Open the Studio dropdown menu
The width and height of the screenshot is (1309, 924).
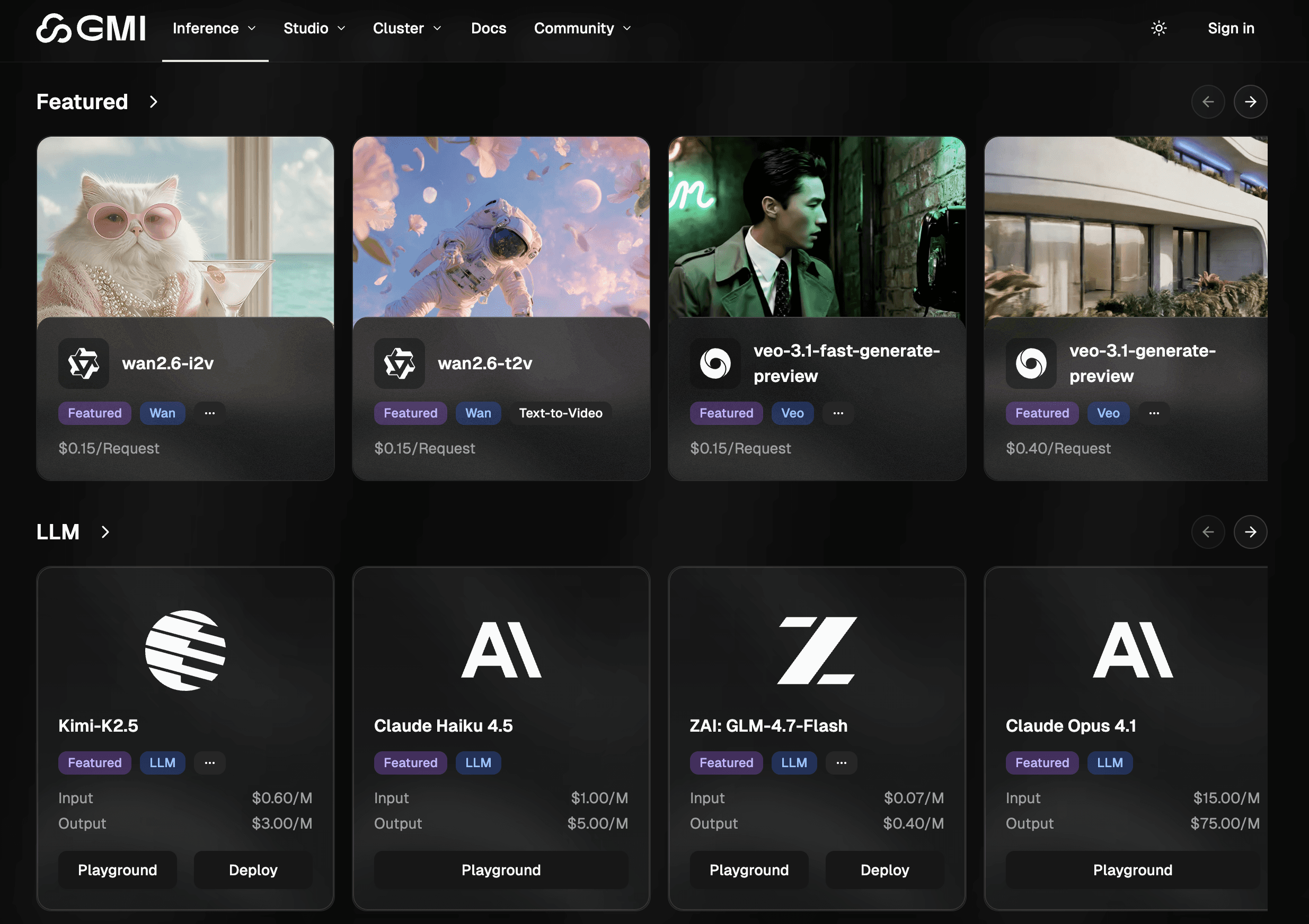click(314, 28)
